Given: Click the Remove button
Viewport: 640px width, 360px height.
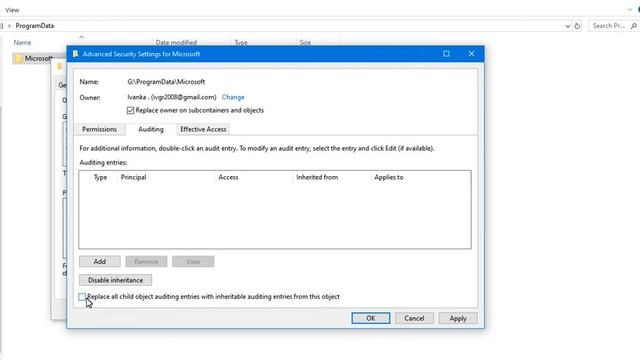Looking at the screenshot, I should 146,262.
